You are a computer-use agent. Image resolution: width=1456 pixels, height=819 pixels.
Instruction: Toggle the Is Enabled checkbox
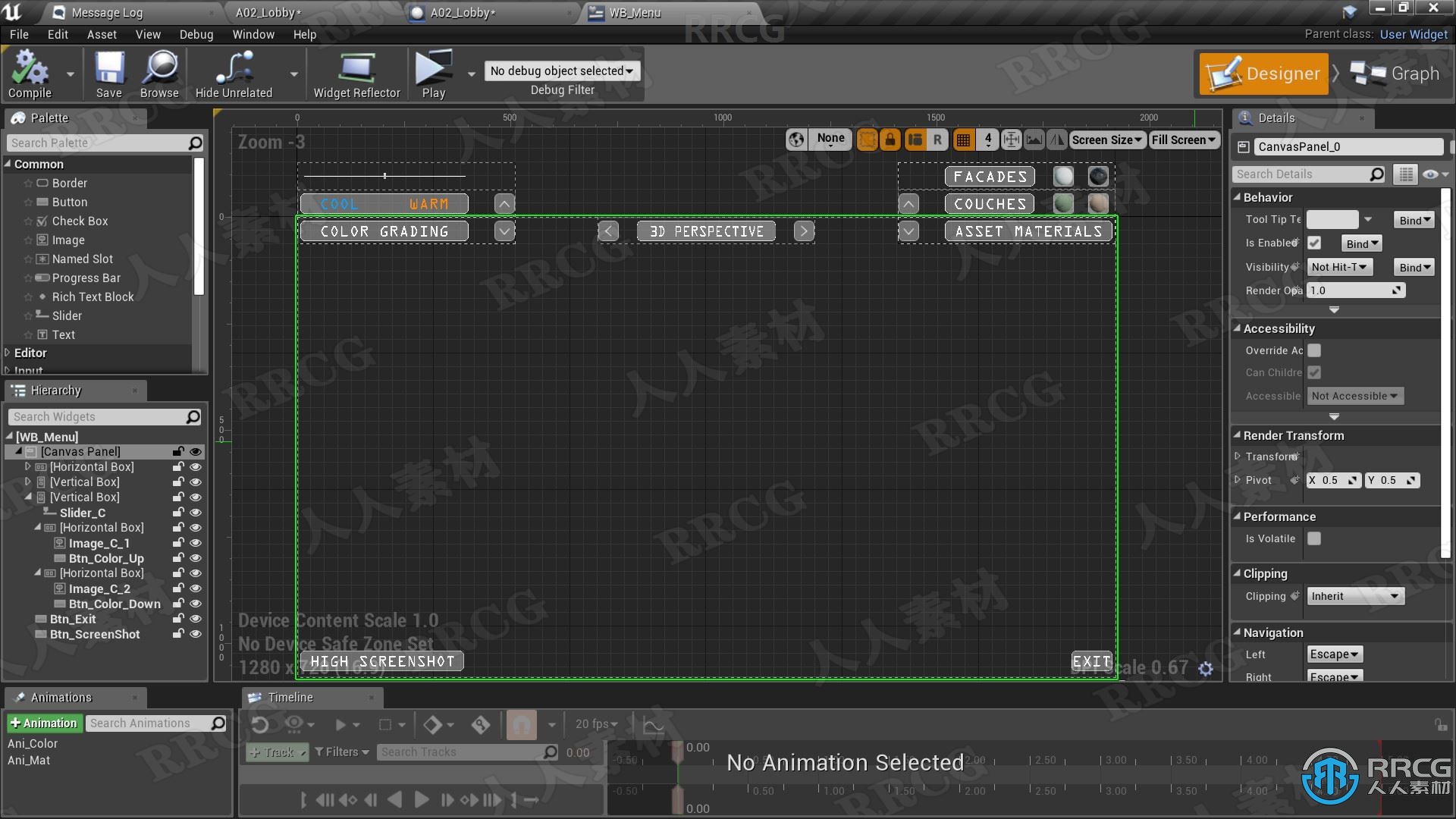tap(1314, 243)
